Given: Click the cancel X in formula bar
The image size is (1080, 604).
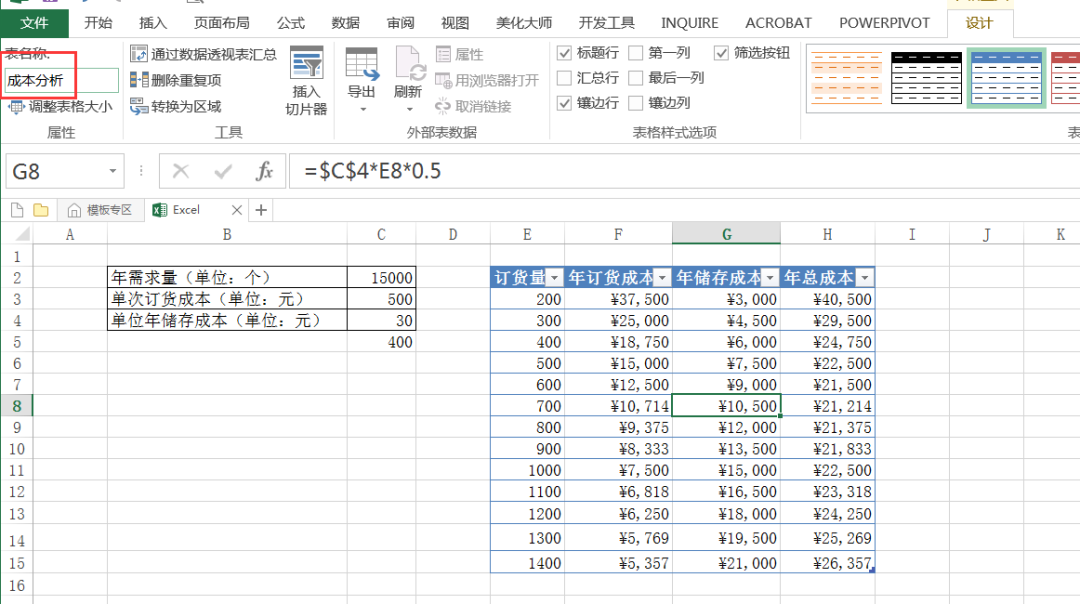Looking at the screenshot, I should pos(180,171).
